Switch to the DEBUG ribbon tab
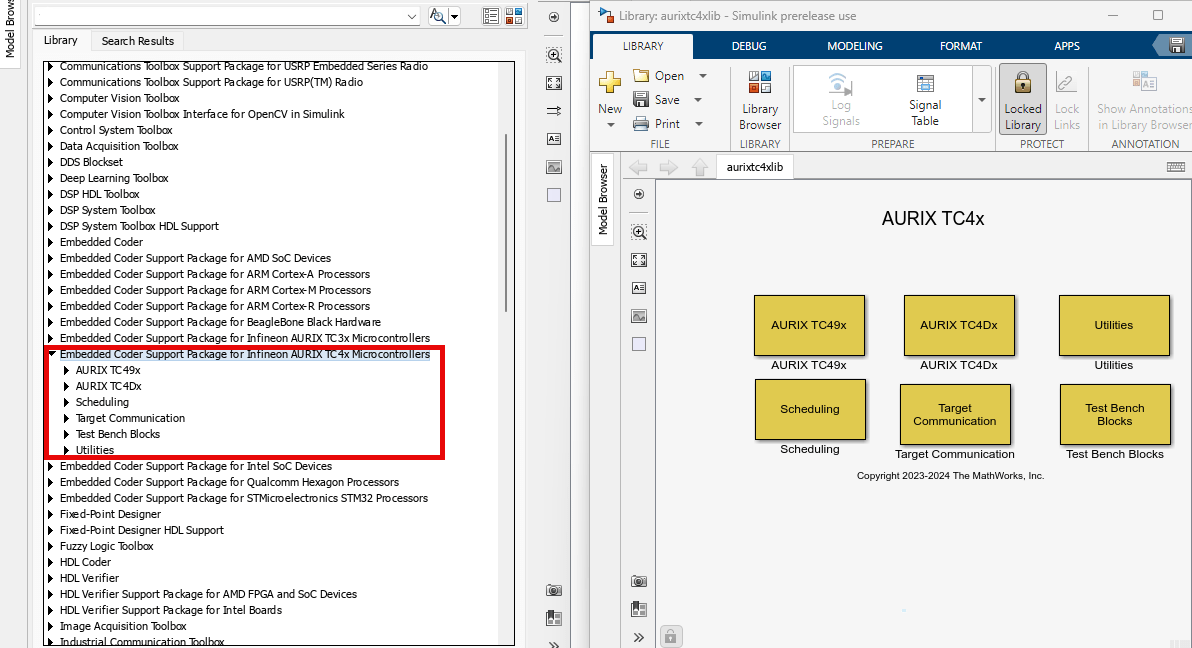 point(749,46)
